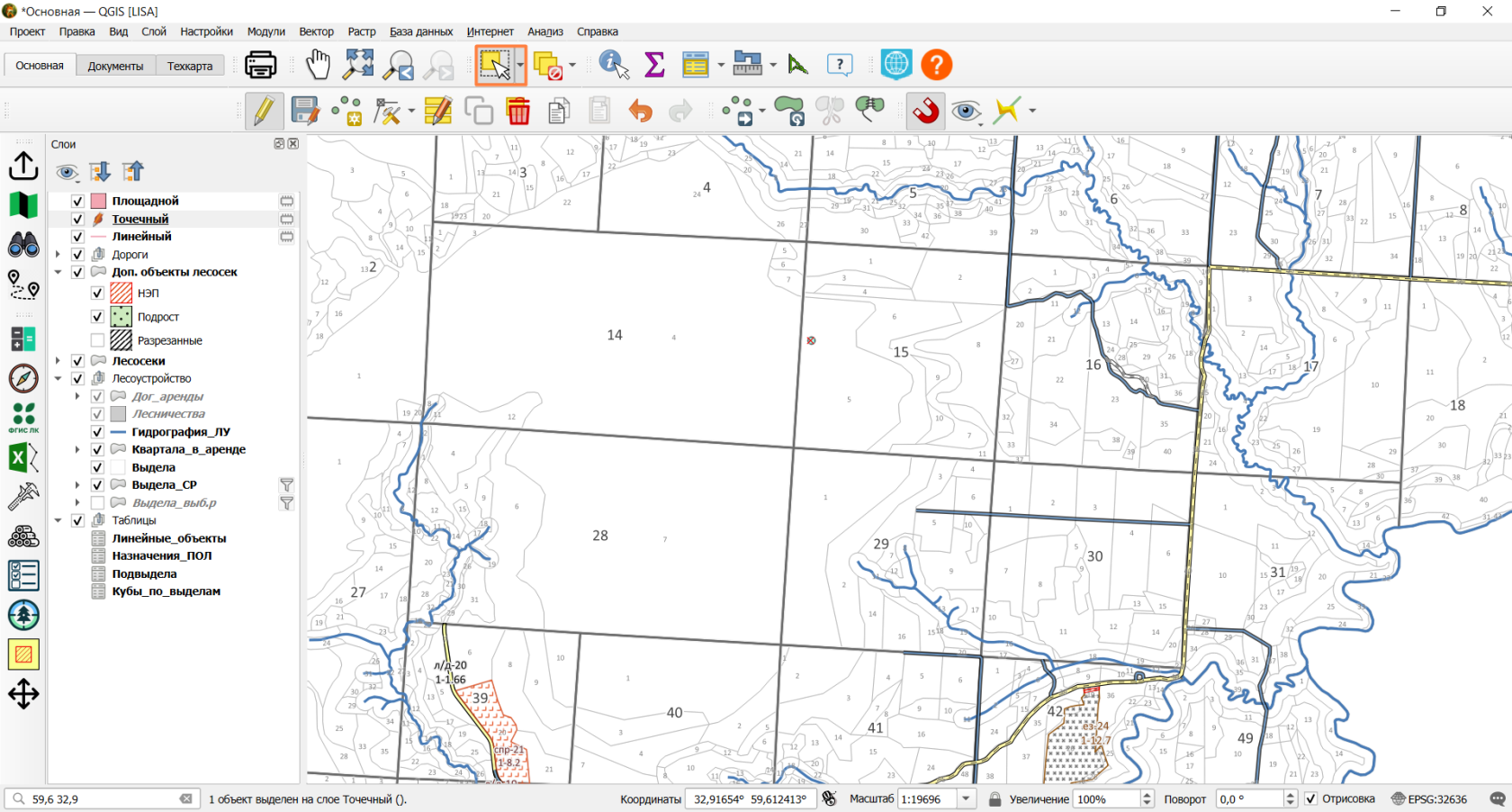This screenshot has width=1512, height=812.
Task: Select the measure line ruler tool
Action: coord(748,64)
